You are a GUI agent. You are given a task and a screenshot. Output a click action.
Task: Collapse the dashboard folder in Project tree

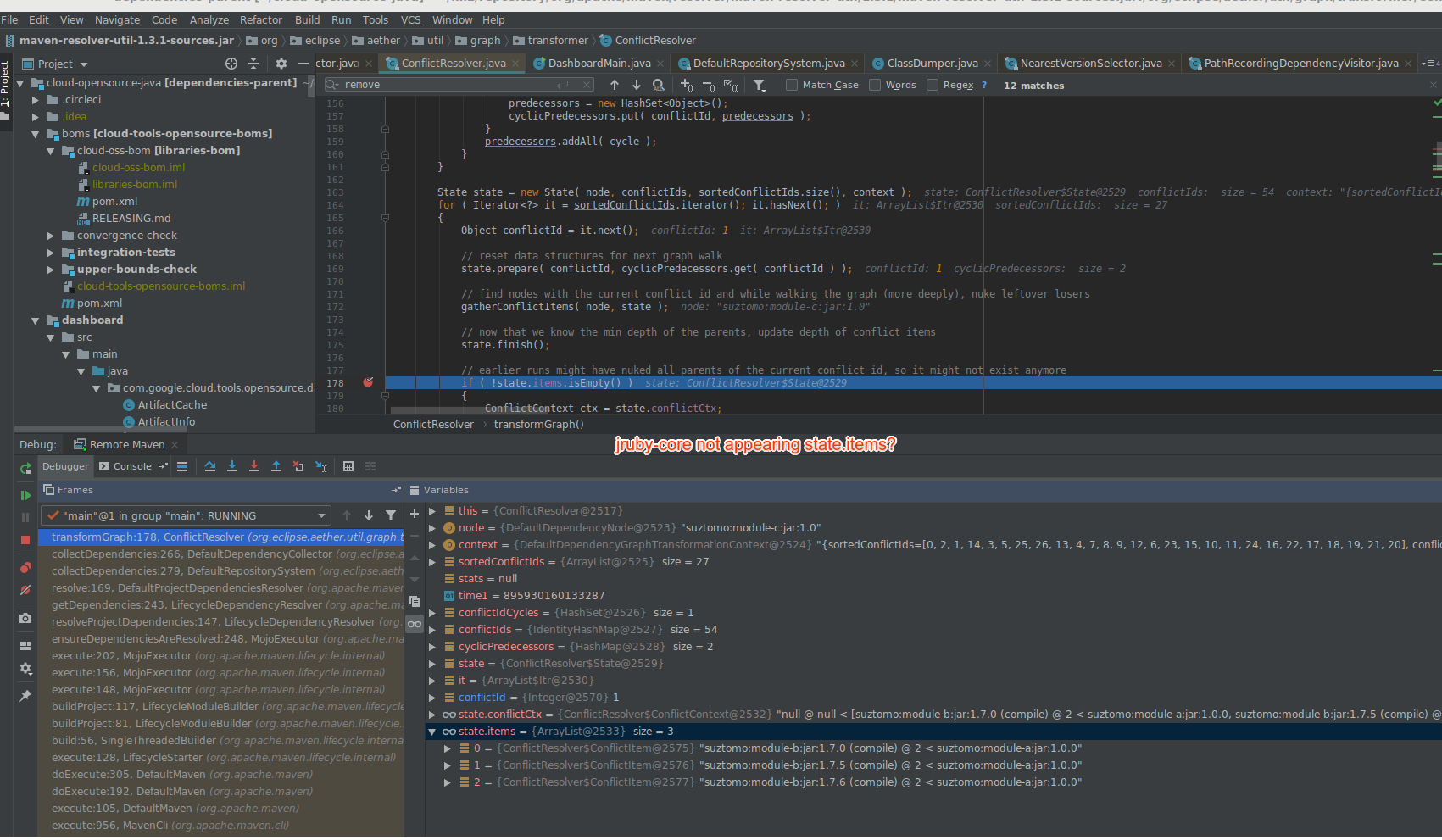tap(36, 320)
